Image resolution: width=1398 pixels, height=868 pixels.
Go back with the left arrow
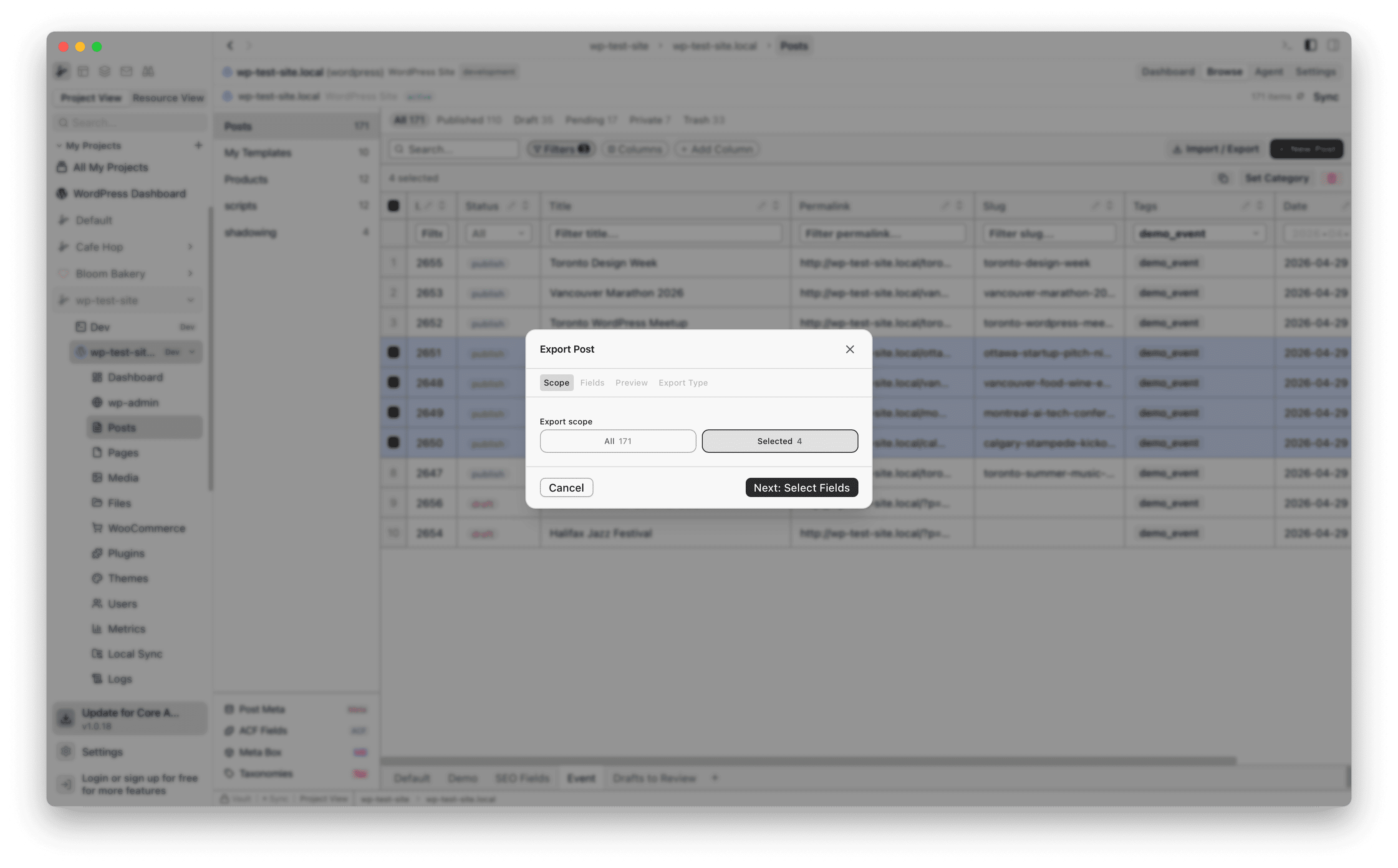tap(230, 45)
